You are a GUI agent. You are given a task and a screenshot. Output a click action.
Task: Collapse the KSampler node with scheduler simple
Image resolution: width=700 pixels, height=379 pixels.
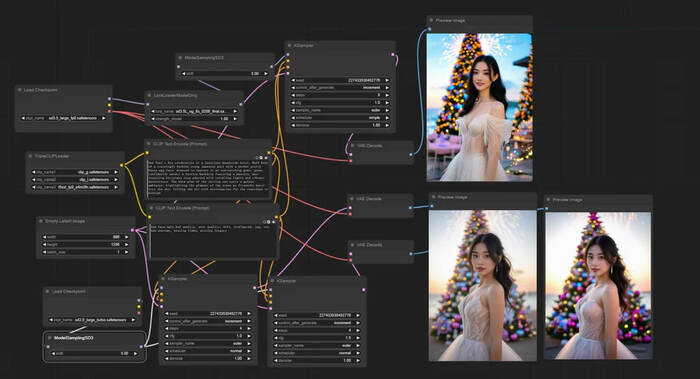pyautogui.click(x=290, y=46)
